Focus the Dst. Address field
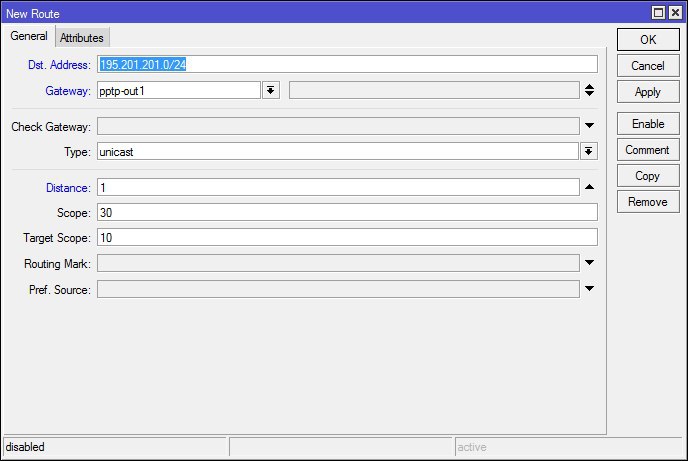This screenshot has width=688, height=461. tap(347, 64)
